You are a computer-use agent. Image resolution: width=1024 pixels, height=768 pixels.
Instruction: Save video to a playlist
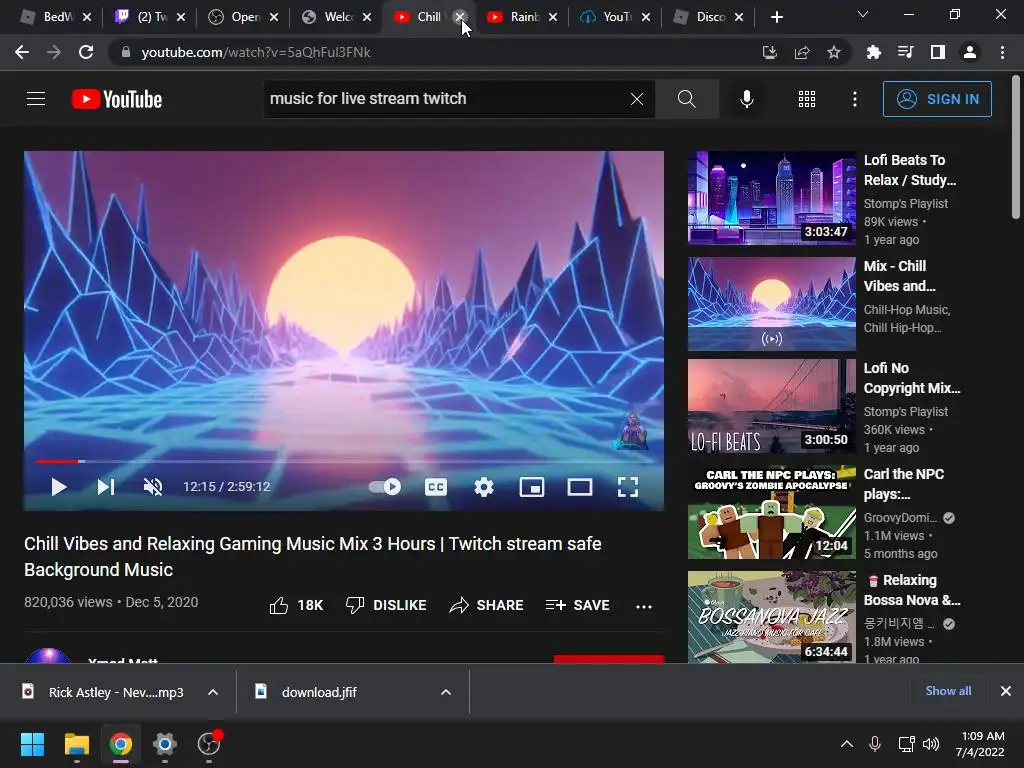[x=578, y=605]
